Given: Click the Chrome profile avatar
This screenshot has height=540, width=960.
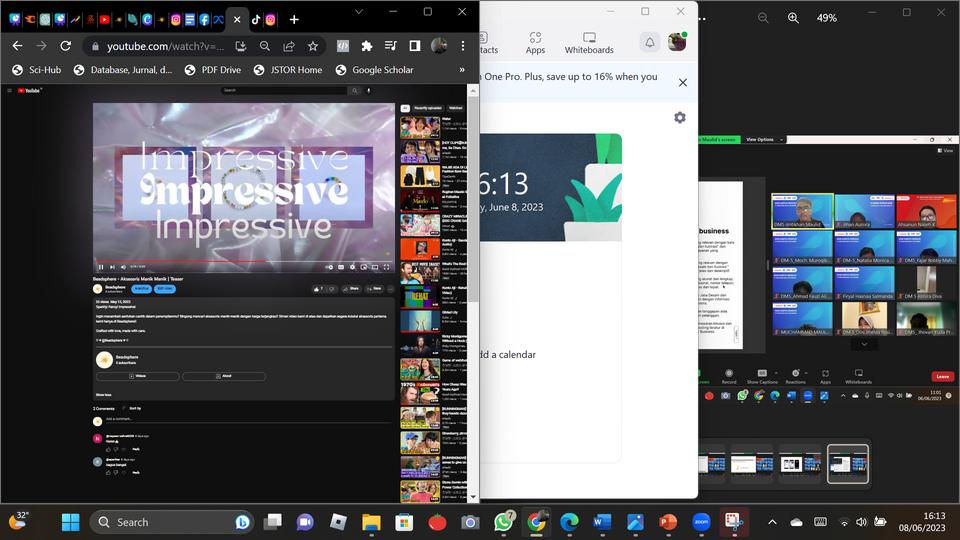Looking at the screenshot, I should 438,46.
